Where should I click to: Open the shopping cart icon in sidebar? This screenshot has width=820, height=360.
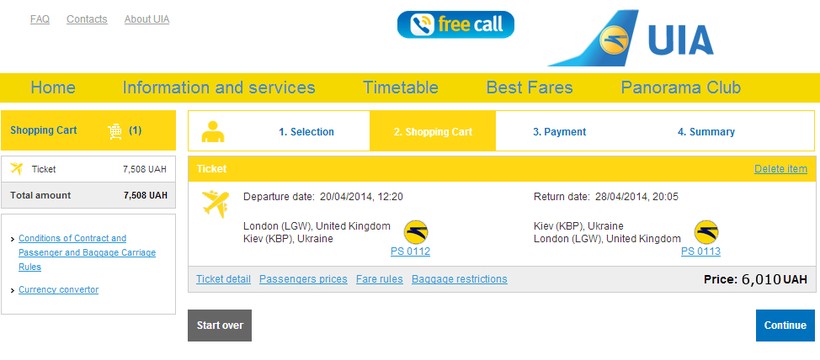(115, 131)
